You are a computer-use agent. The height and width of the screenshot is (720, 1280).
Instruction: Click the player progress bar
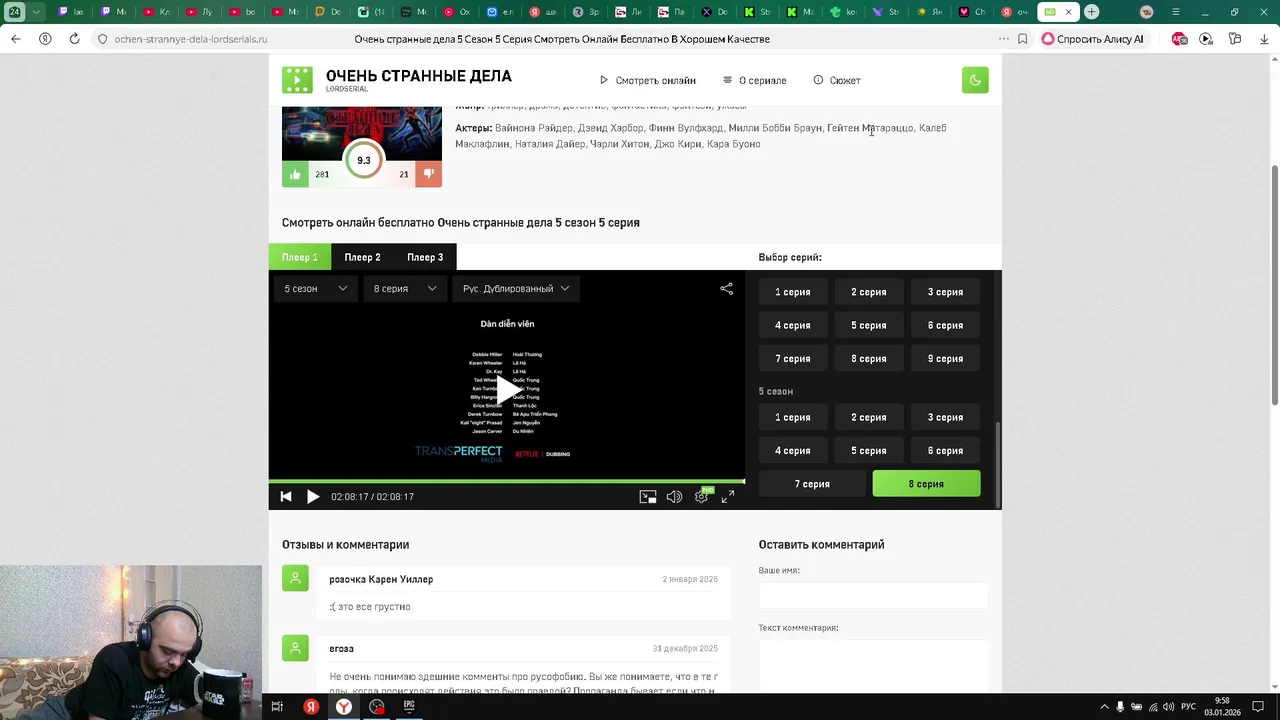507,481
